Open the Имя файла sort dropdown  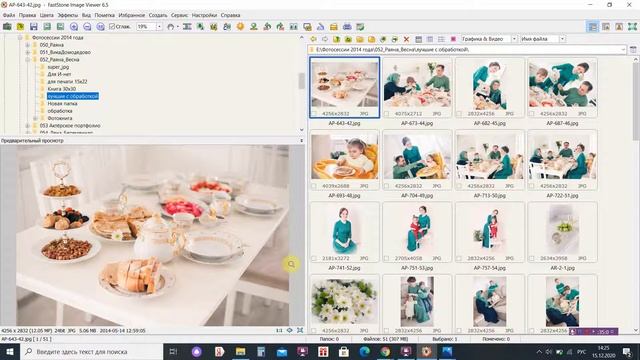(562, 39)
